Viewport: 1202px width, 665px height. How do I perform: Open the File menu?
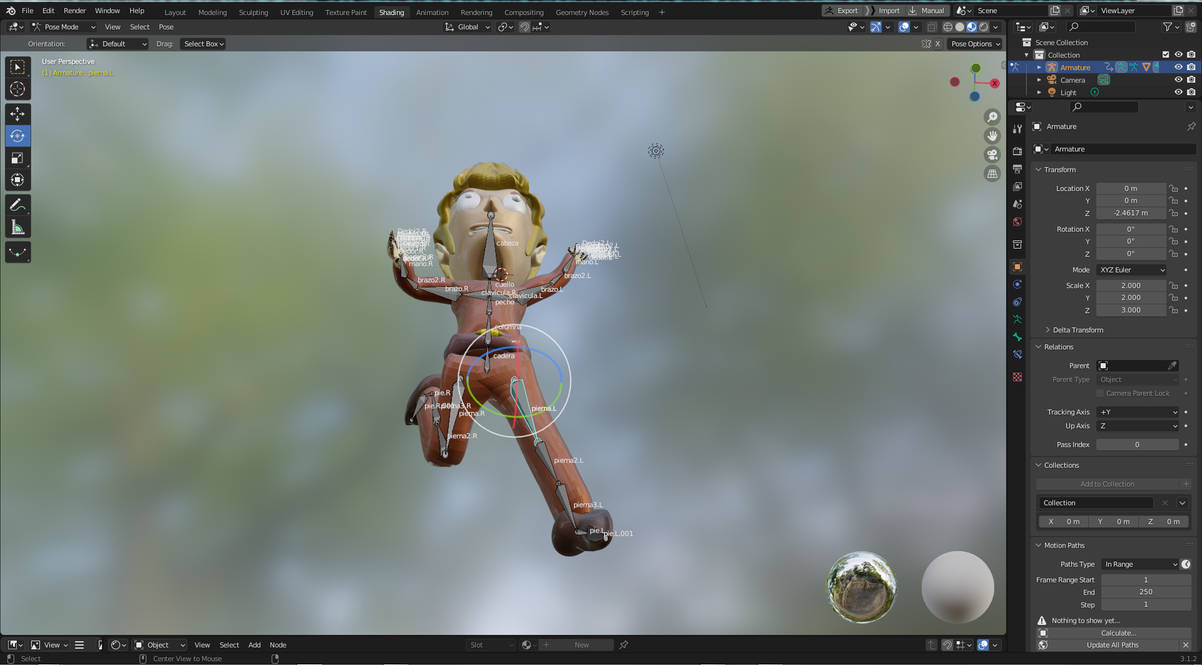pyautogui.click(x=27, y=10)
